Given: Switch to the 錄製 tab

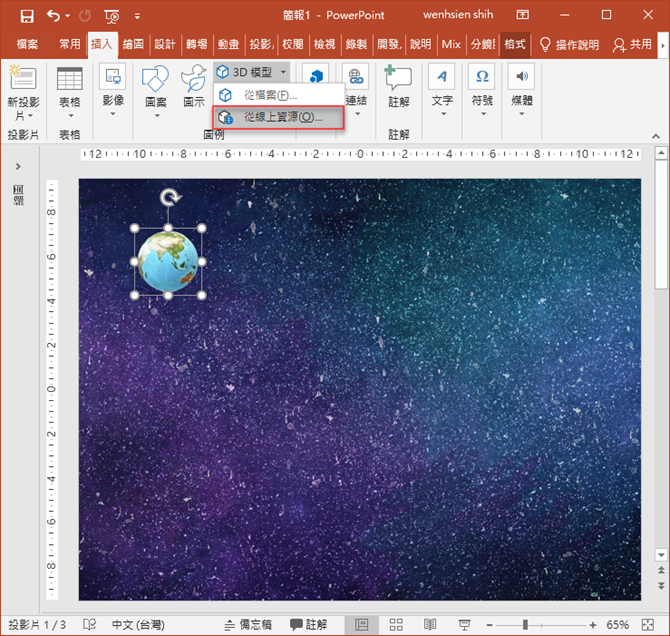Looking at the screenshot, I should point(356,44).
